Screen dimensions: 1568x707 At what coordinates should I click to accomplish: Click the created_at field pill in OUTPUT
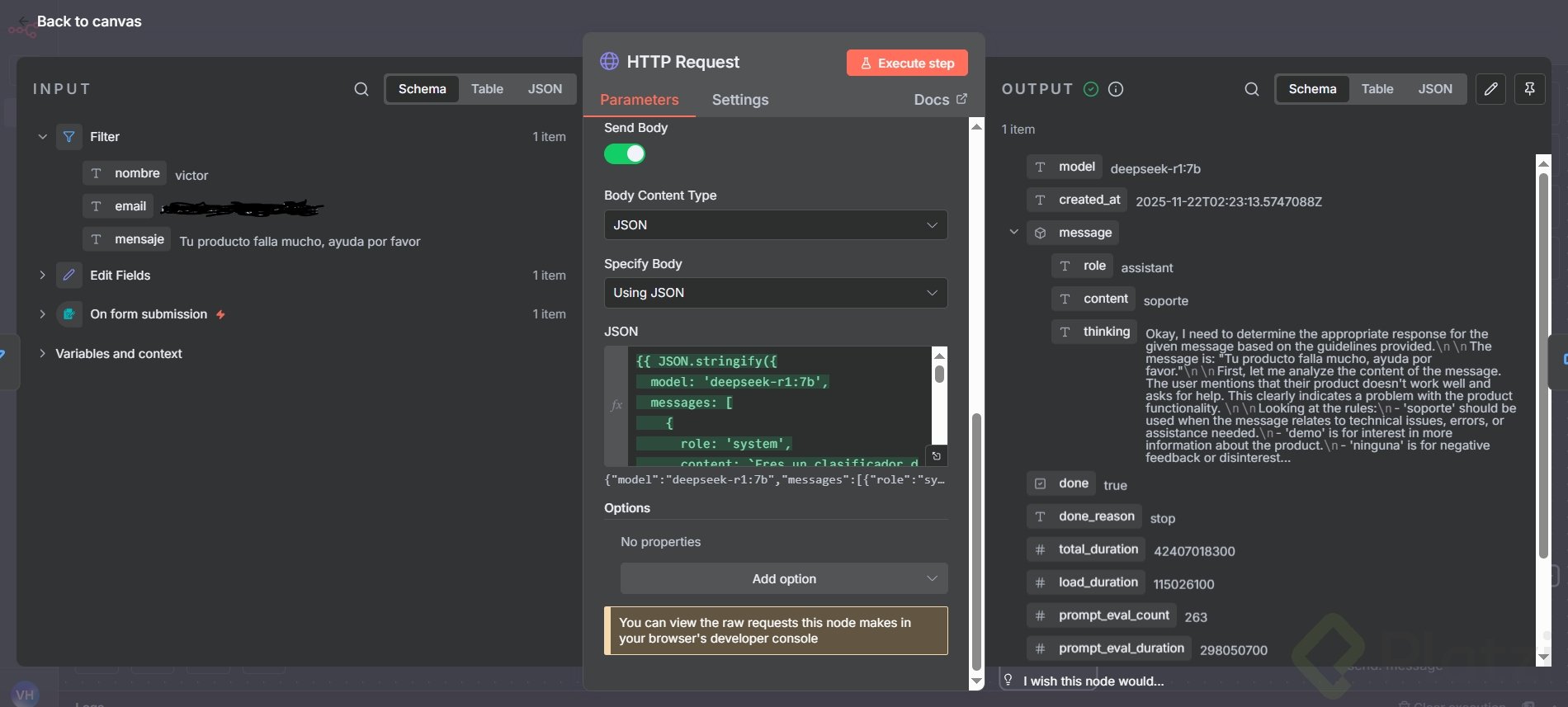[1077, 200]
